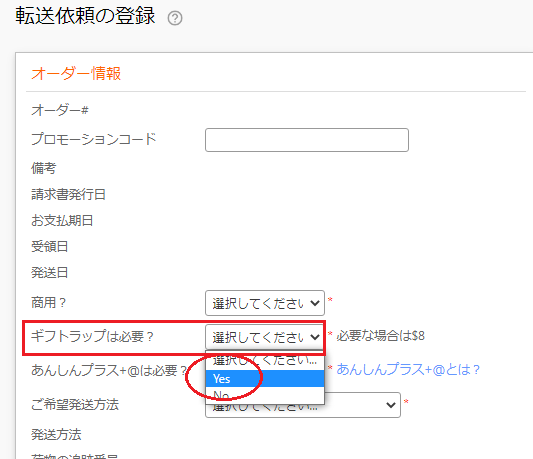Open the あんしんプラス+@とは？ link

[408, 369]
